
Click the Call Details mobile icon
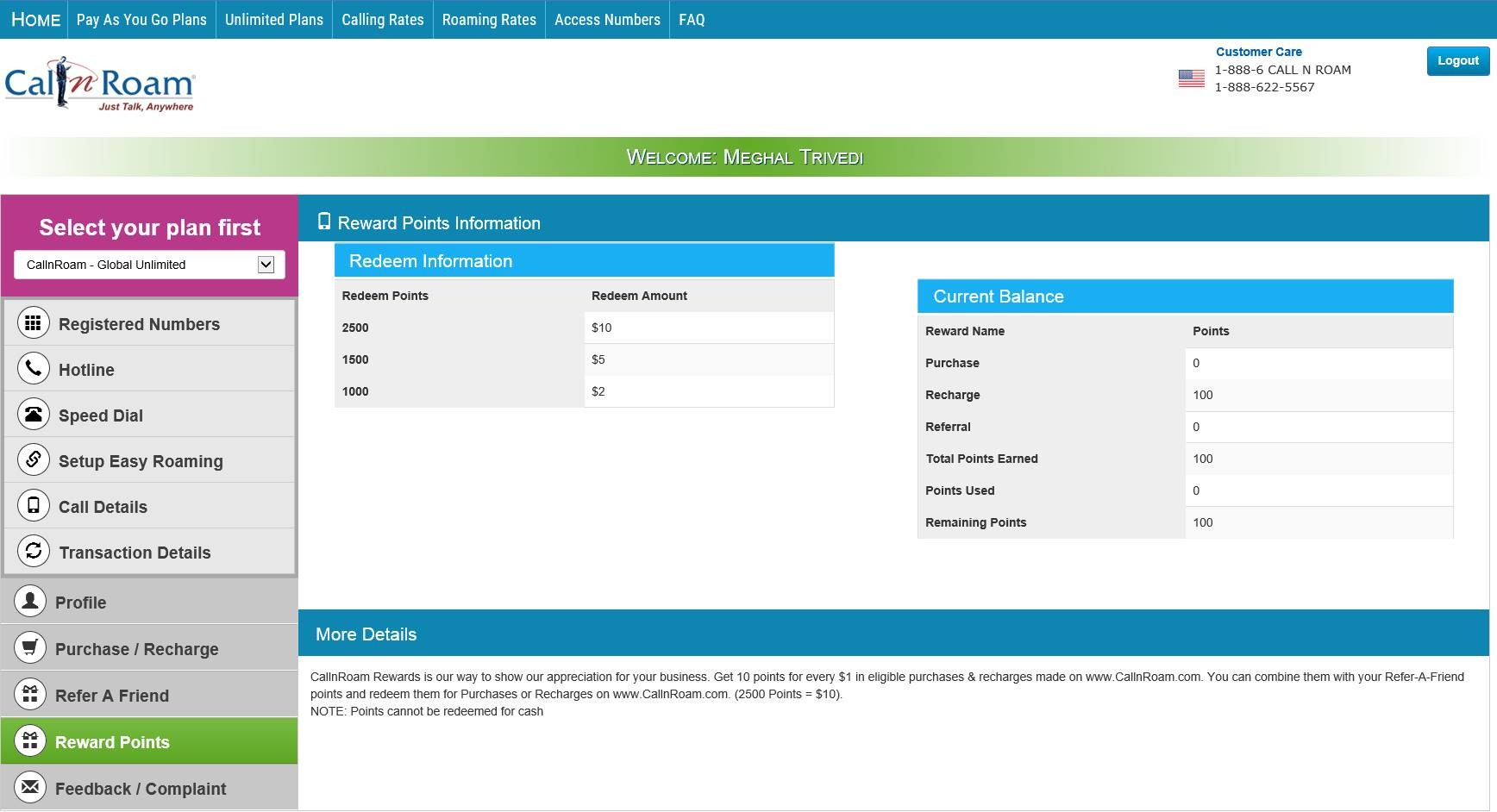coord(33,506)
